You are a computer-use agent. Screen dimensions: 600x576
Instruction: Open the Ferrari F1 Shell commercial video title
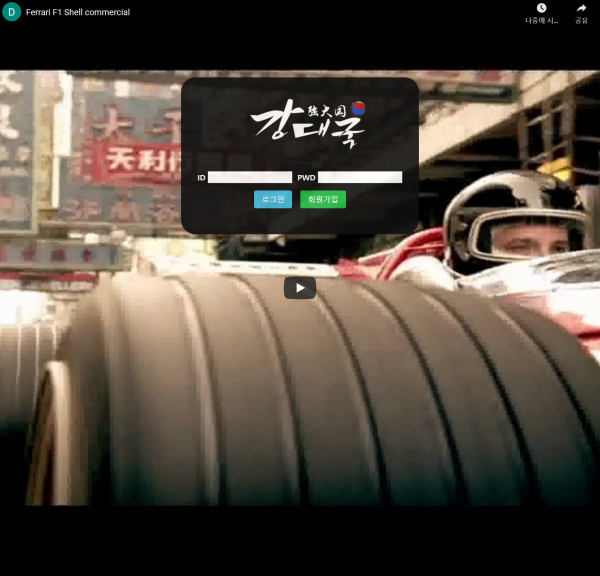pyautogui.click(x=78, y=12)
